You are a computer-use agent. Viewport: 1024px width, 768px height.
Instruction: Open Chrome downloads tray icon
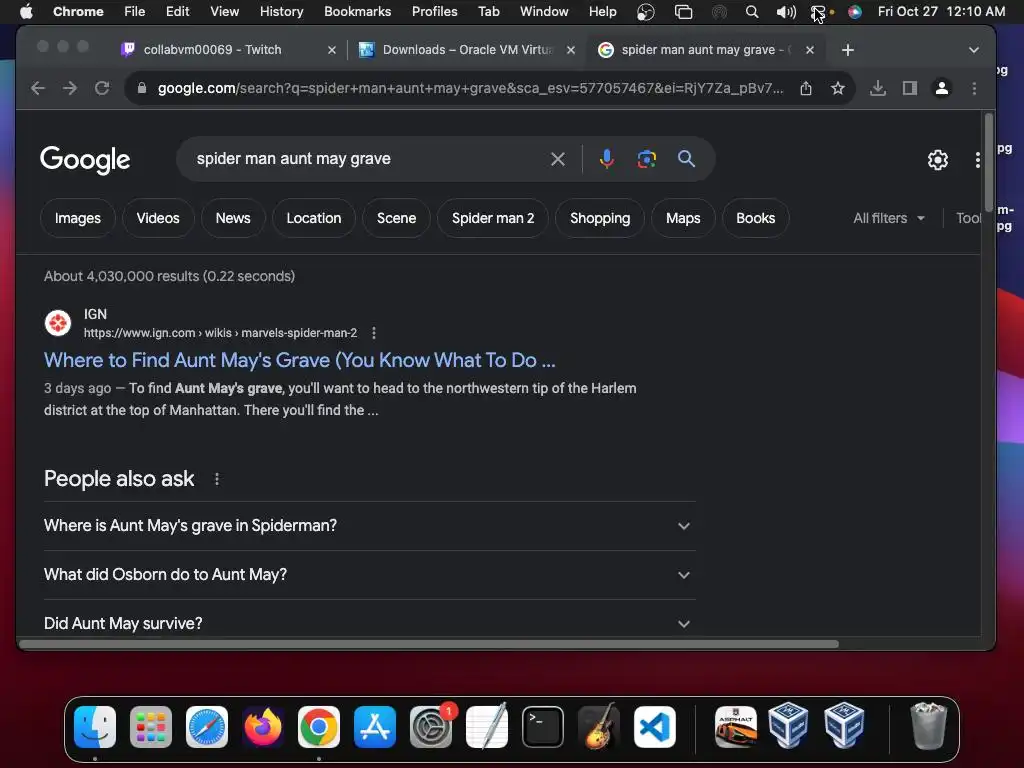(x=878, y=88)
